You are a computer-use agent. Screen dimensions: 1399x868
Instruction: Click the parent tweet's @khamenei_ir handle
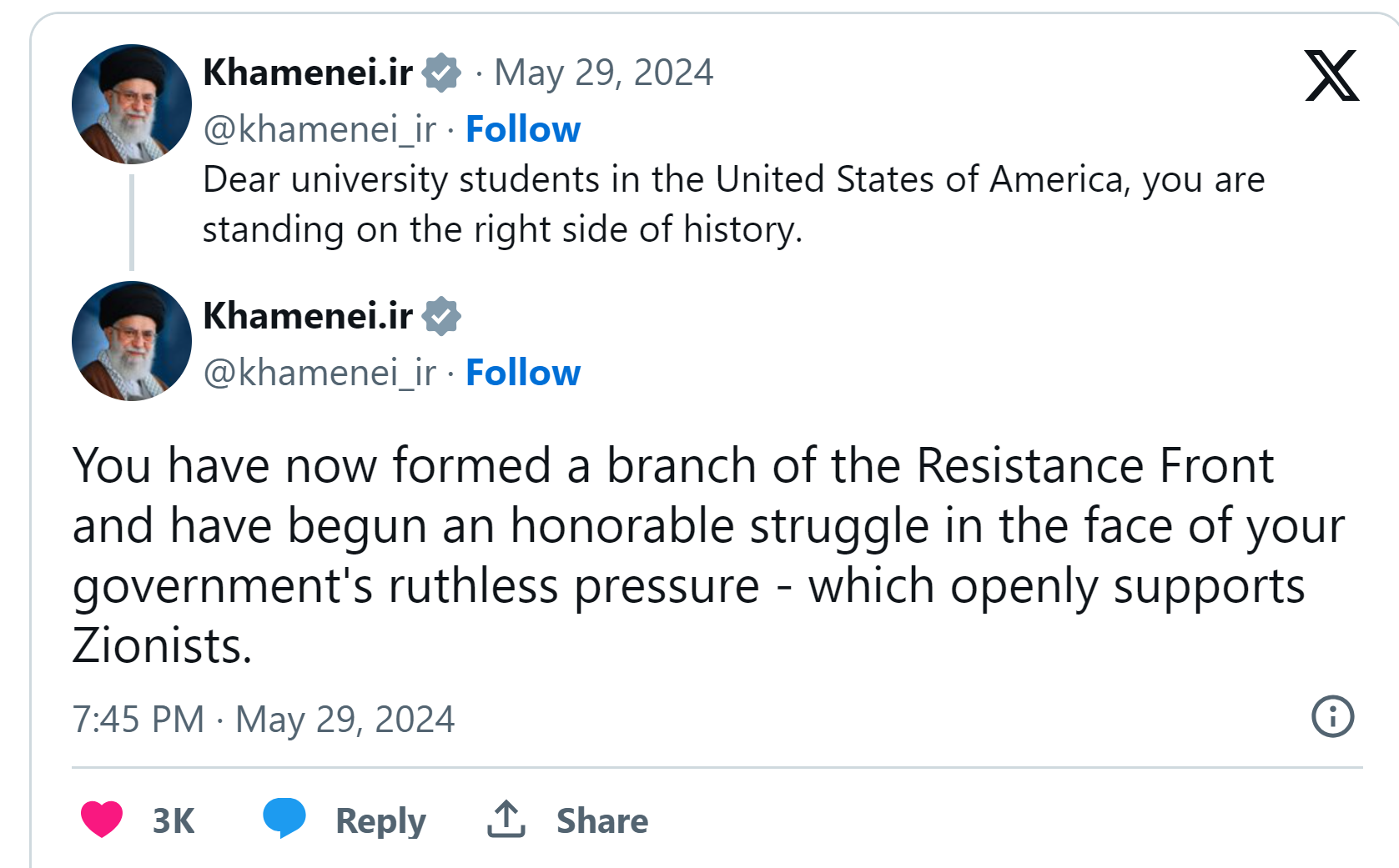click(x=320, y=129)
